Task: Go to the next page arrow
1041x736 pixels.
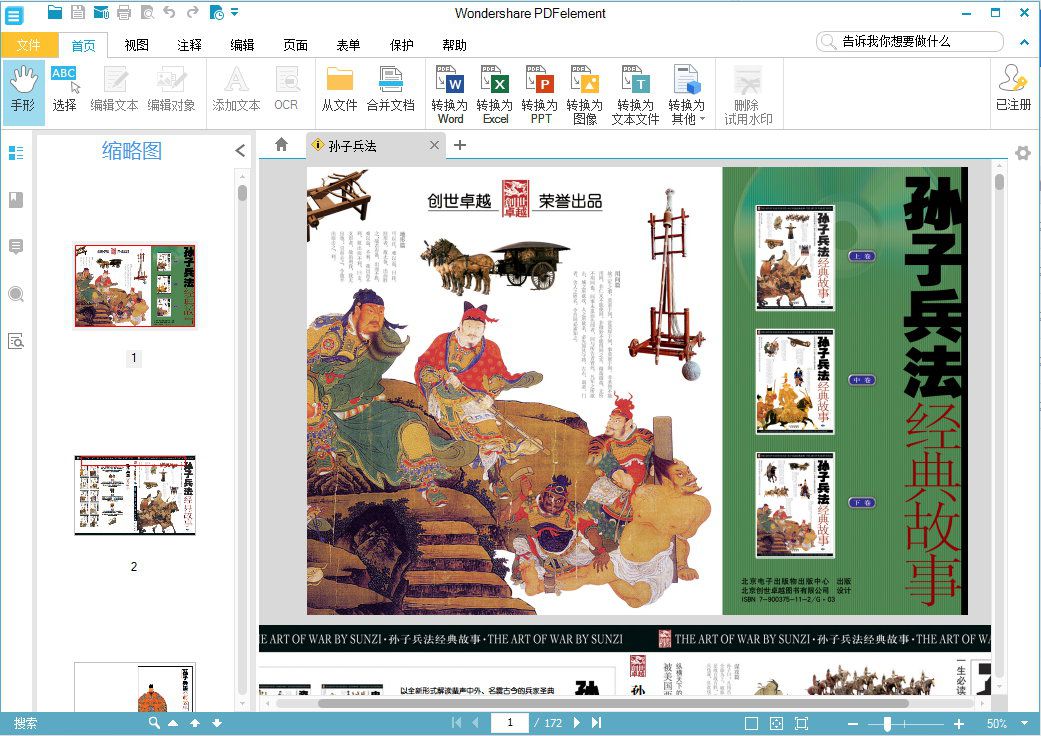Action: pyautogui.click(x=576, y=723)
